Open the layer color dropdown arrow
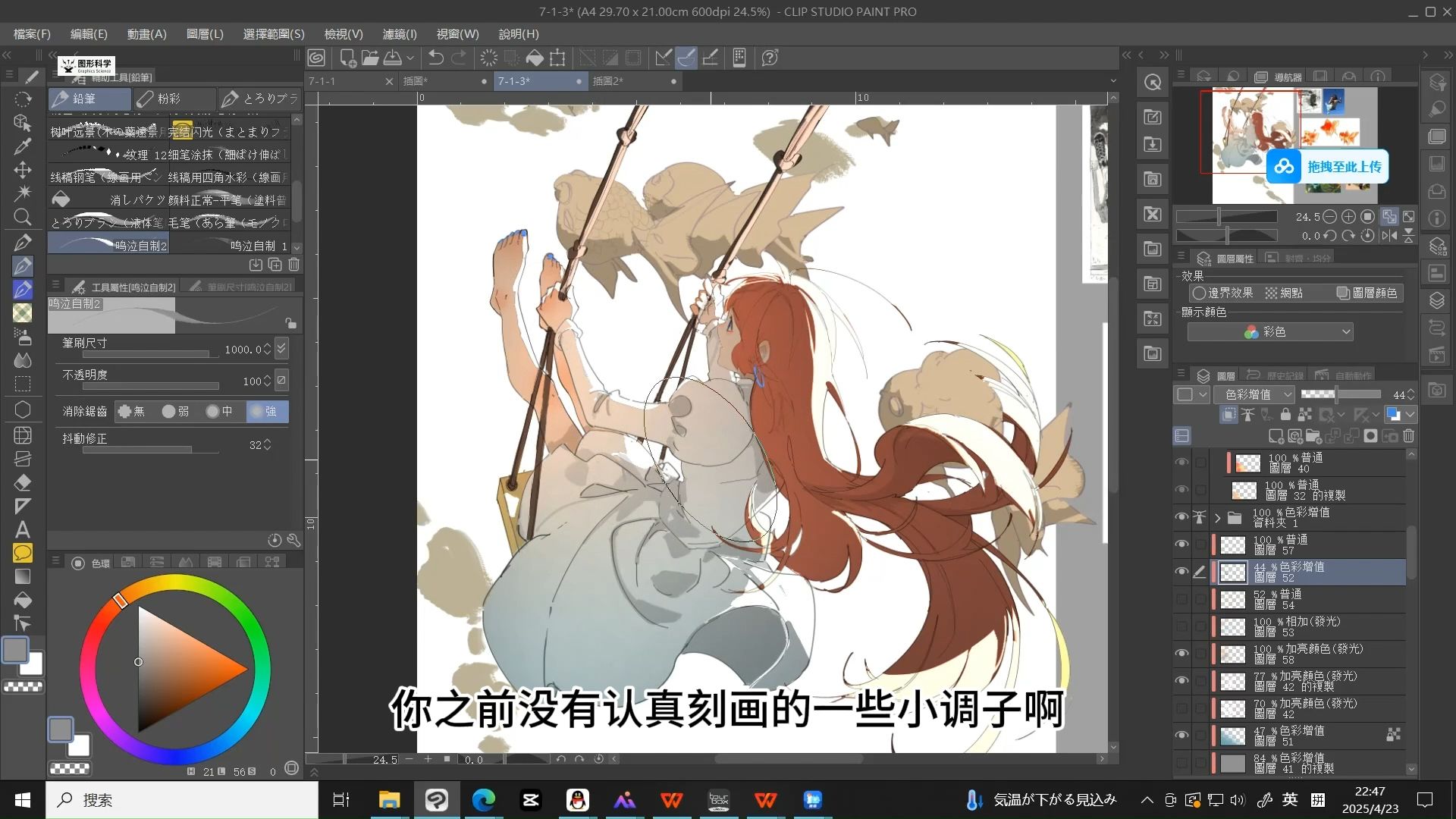 pyautogui.click(x=1410, y=415)
